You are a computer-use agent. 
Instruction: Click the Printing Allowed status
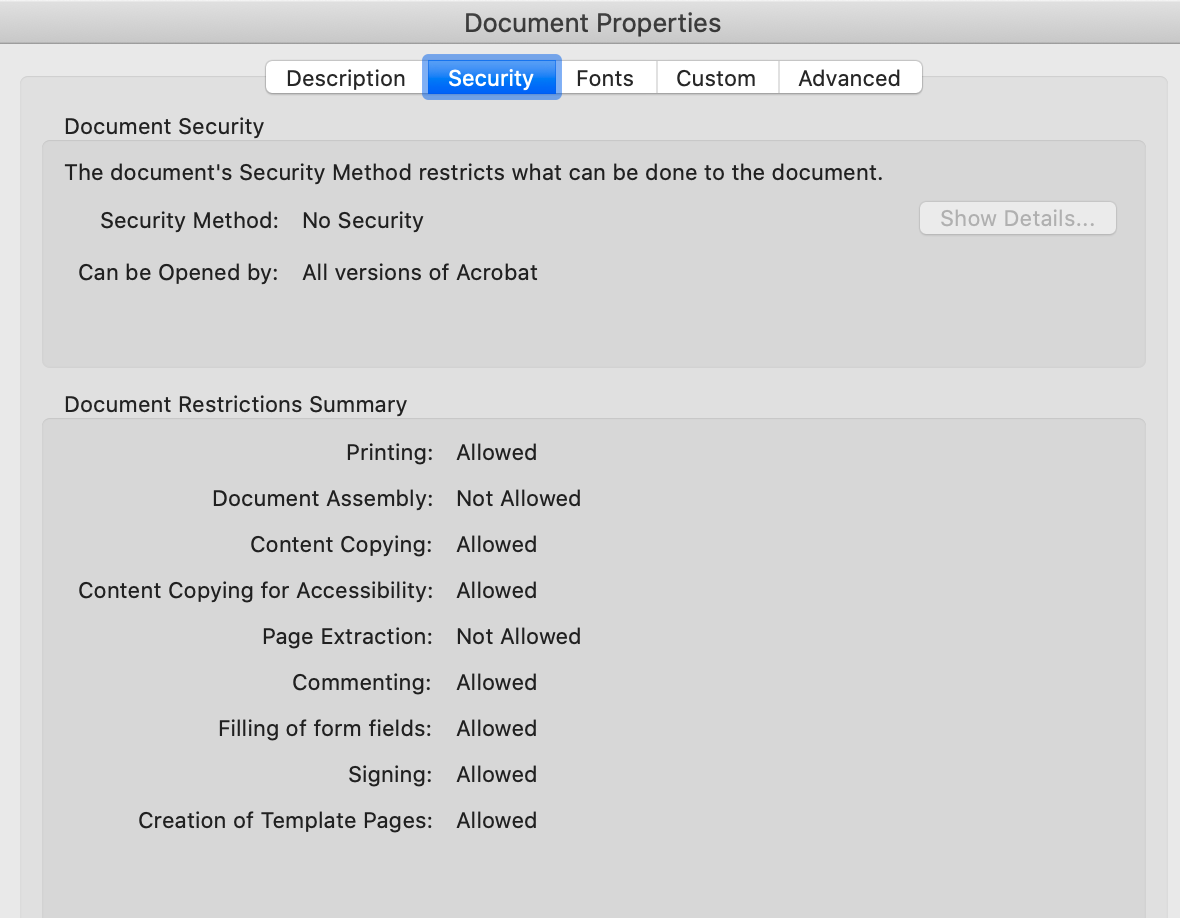[x=496, y=452]
